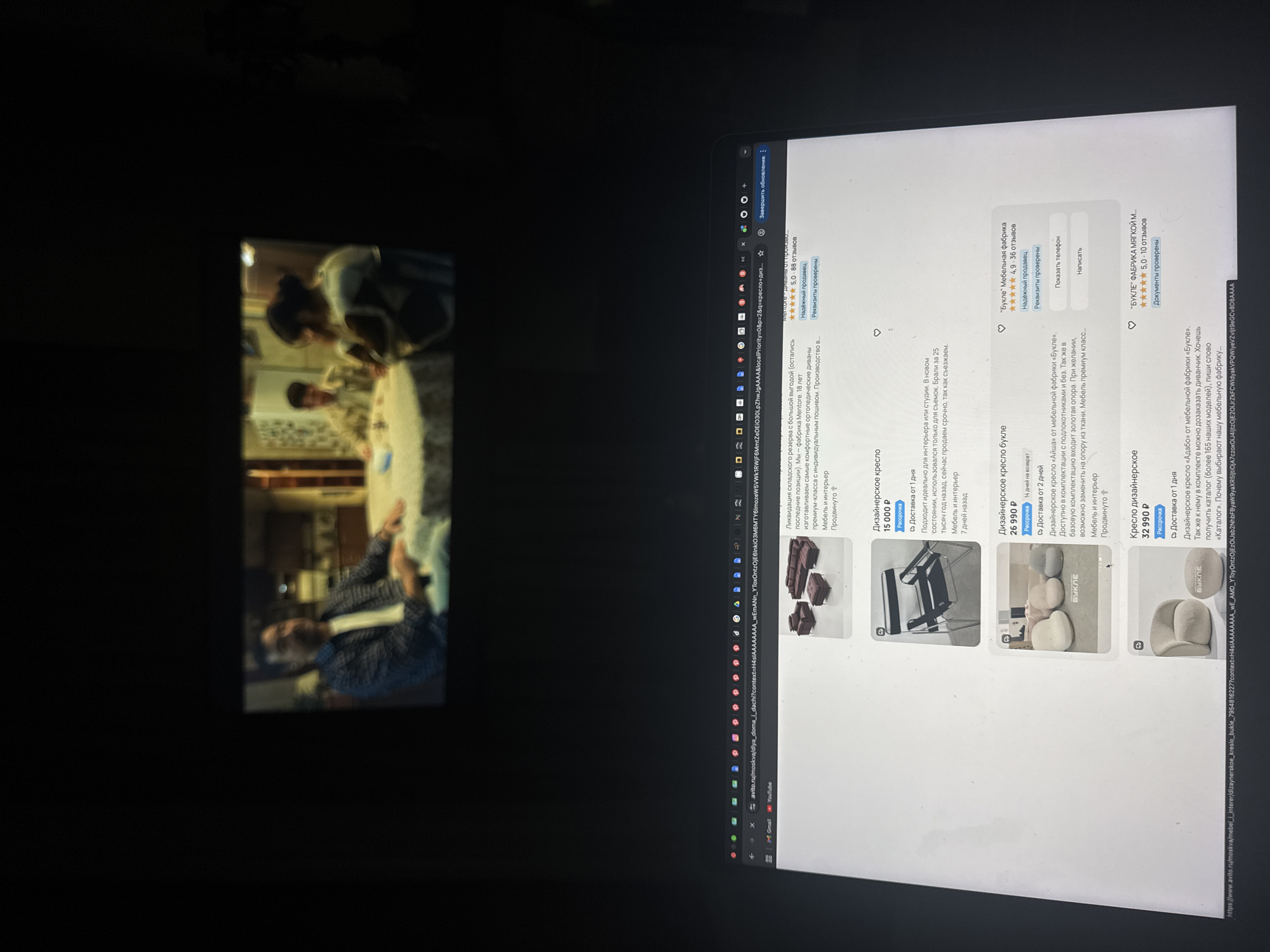The height and width of the screenshot is (952, 1270).
Task: Stop loading with the X button
Action: (x=752, y=825)
